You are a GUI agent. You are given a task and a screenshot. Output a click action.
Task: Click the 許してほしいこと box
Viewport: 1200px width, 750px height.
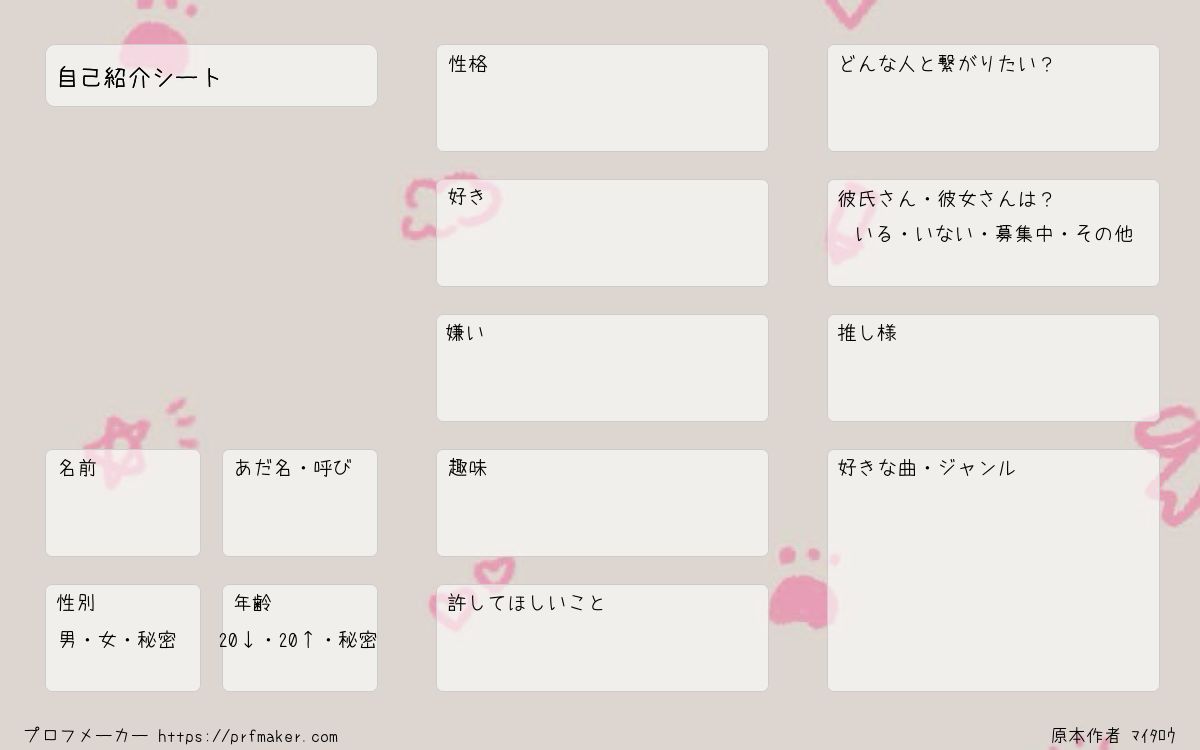click(x=602, y=638)
